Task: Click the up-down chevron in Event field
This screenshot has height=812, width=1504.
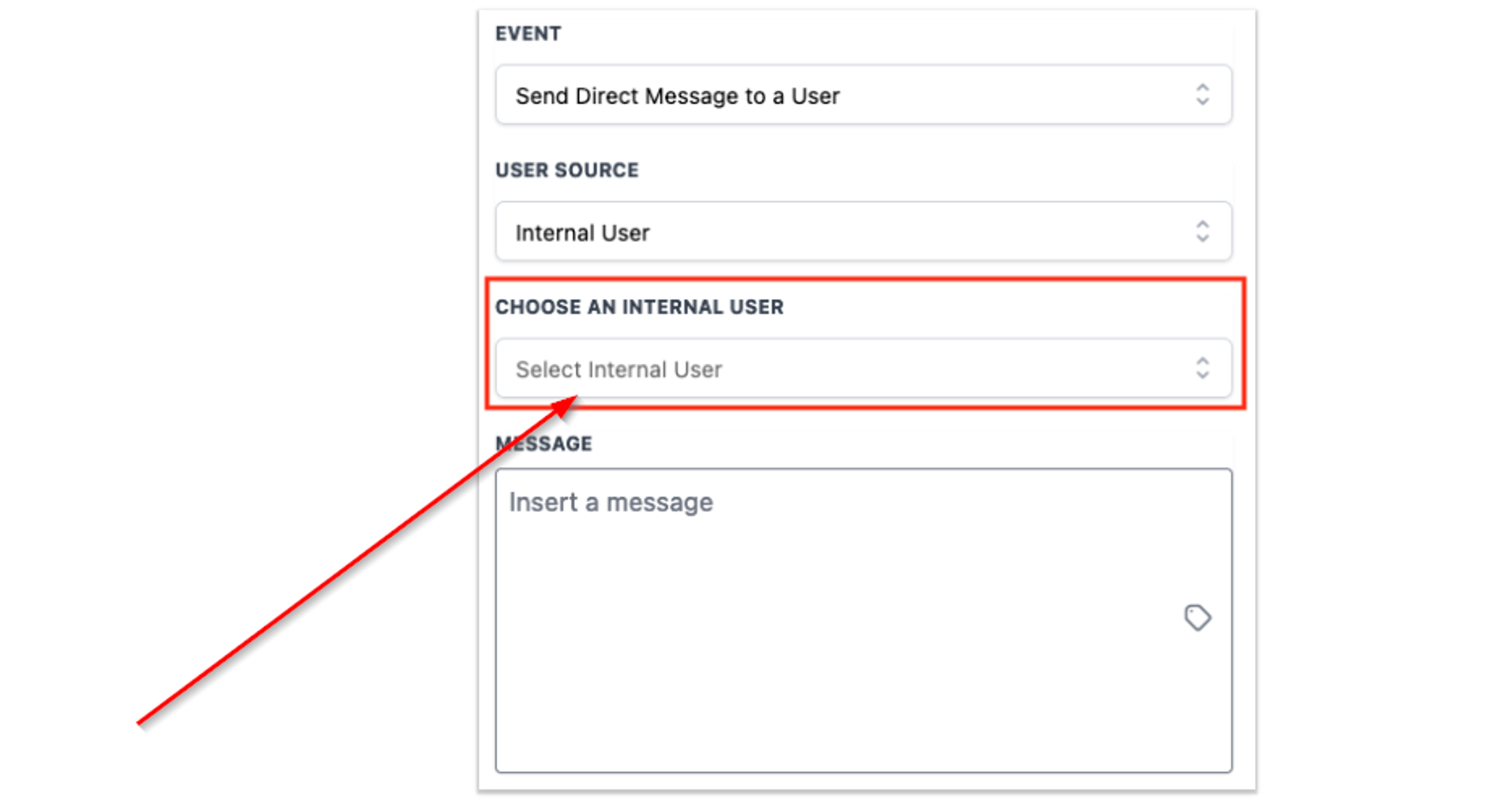Action: [x=1202, y=95]
